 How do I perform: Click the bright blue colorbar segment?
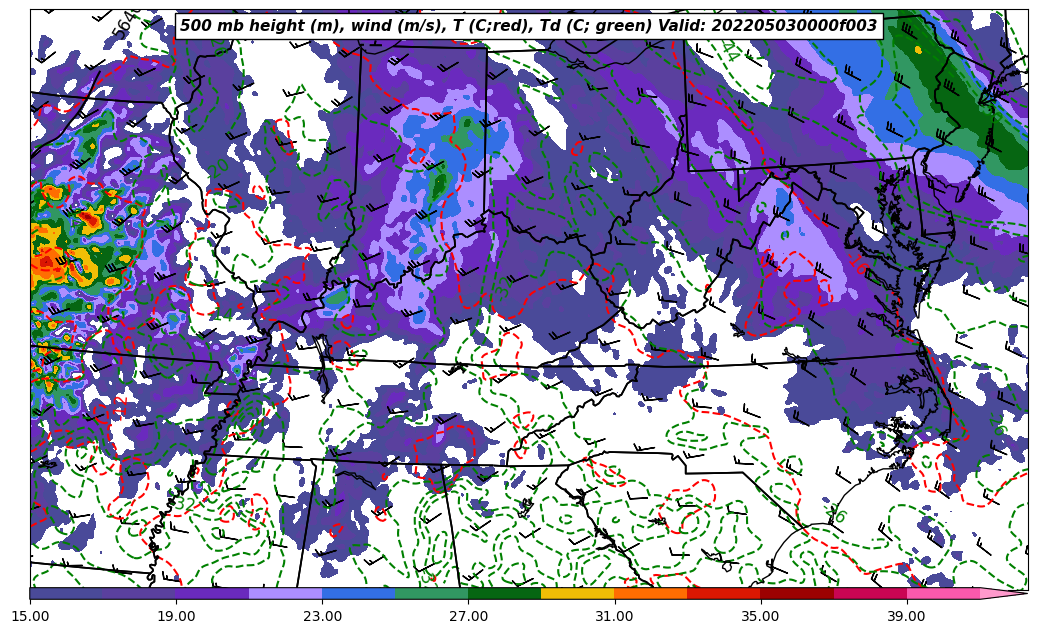point(358,594)
